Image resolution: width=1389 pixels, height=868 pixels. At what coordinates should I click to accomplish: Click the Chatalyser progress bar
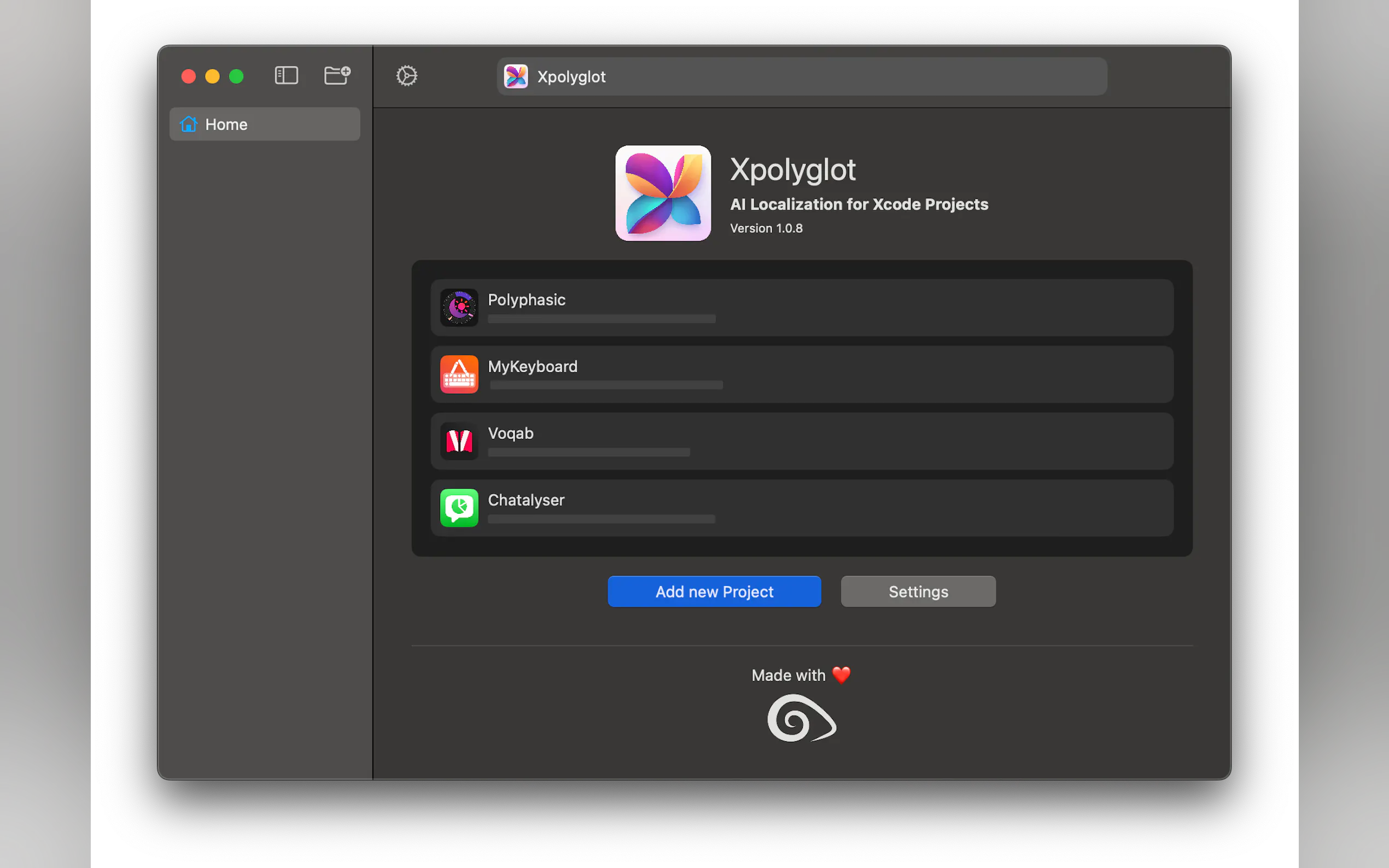click(600, 519)
